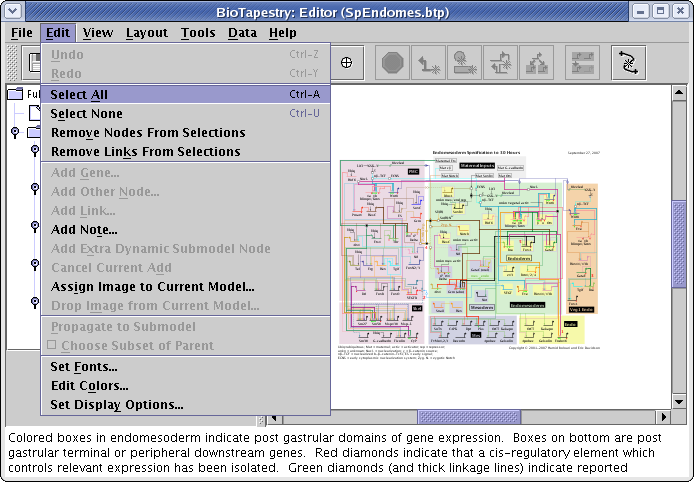Image resolution: width=694 pixels, height=482 pixels.
Task: Click the vertical scrollbar down arrow
Action: [x=679, y=401]
